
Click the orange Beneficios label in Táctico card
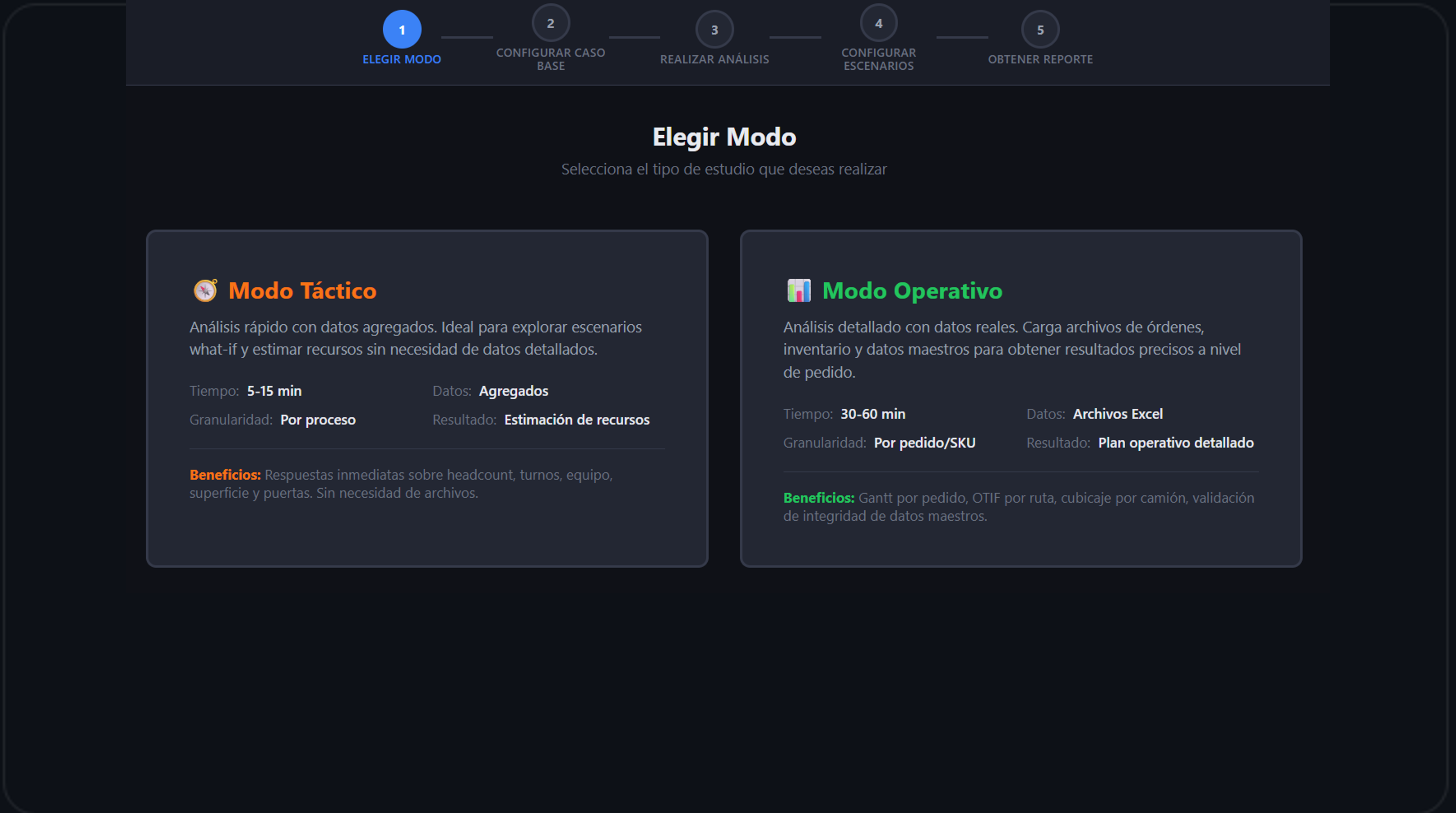click(225, 475)
